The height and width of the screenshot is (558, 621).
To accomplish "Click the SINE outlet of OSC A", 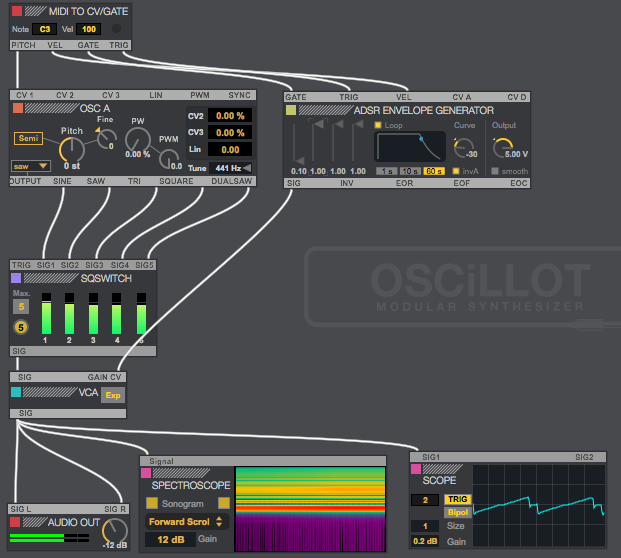I will [x=62, y=181].
